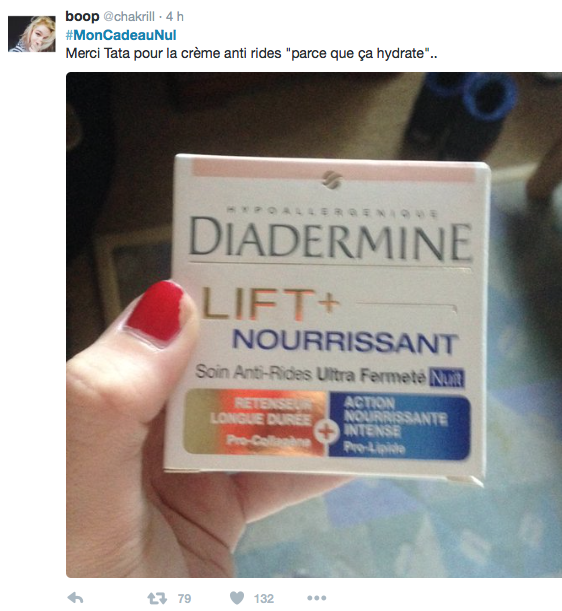View the 132 likes count
The height and width of the screenshot is (611, 562).
tap(264, 598)
